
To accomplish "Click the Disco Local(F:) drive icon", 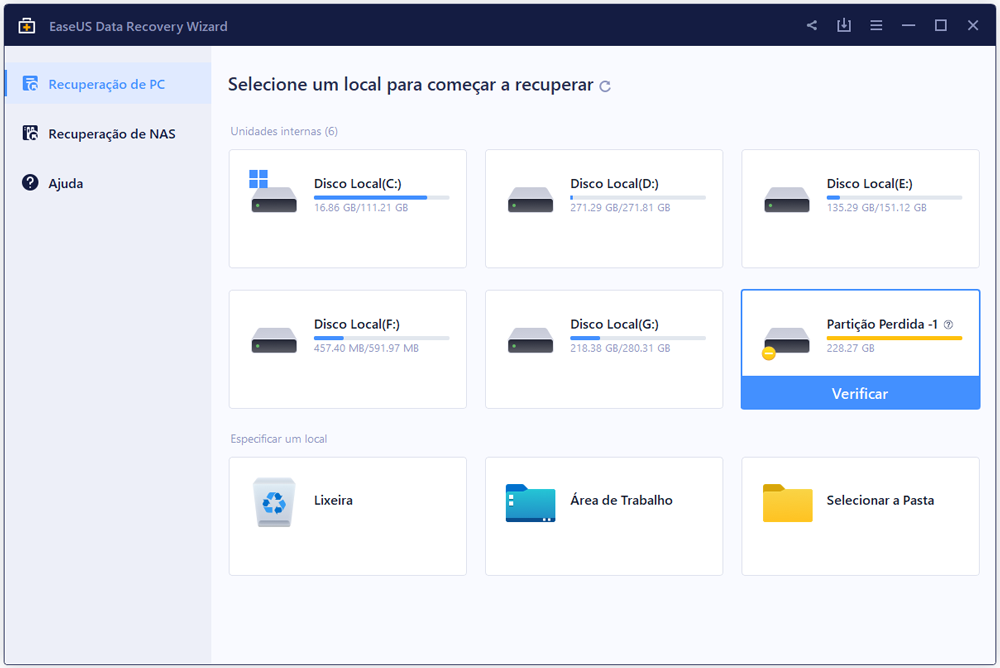I will pos(274,340).
